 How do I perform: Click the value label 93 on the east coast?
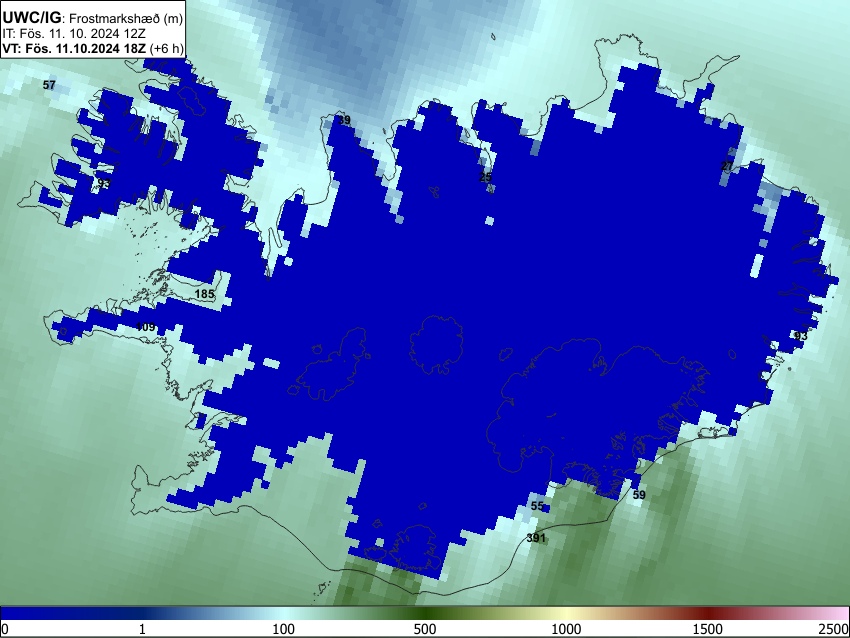tap(801, 336)
